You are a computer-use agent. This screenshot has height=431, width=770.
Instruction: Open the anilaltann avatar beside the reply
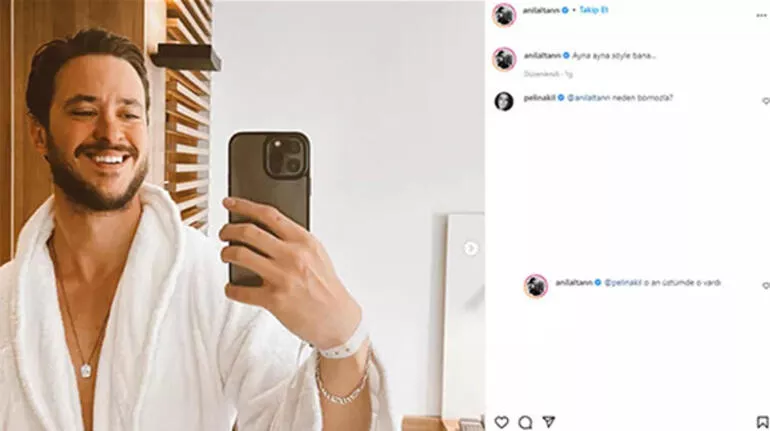point(536,286)
